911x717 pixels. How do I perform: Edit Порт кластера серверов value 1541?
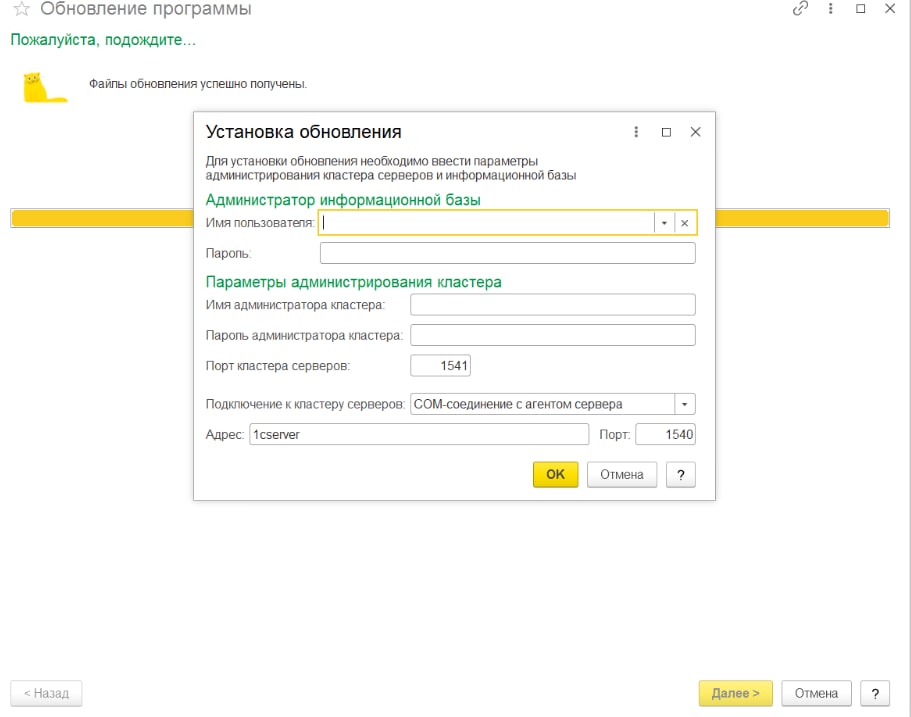pyautogui.click(x=440, y=366)
